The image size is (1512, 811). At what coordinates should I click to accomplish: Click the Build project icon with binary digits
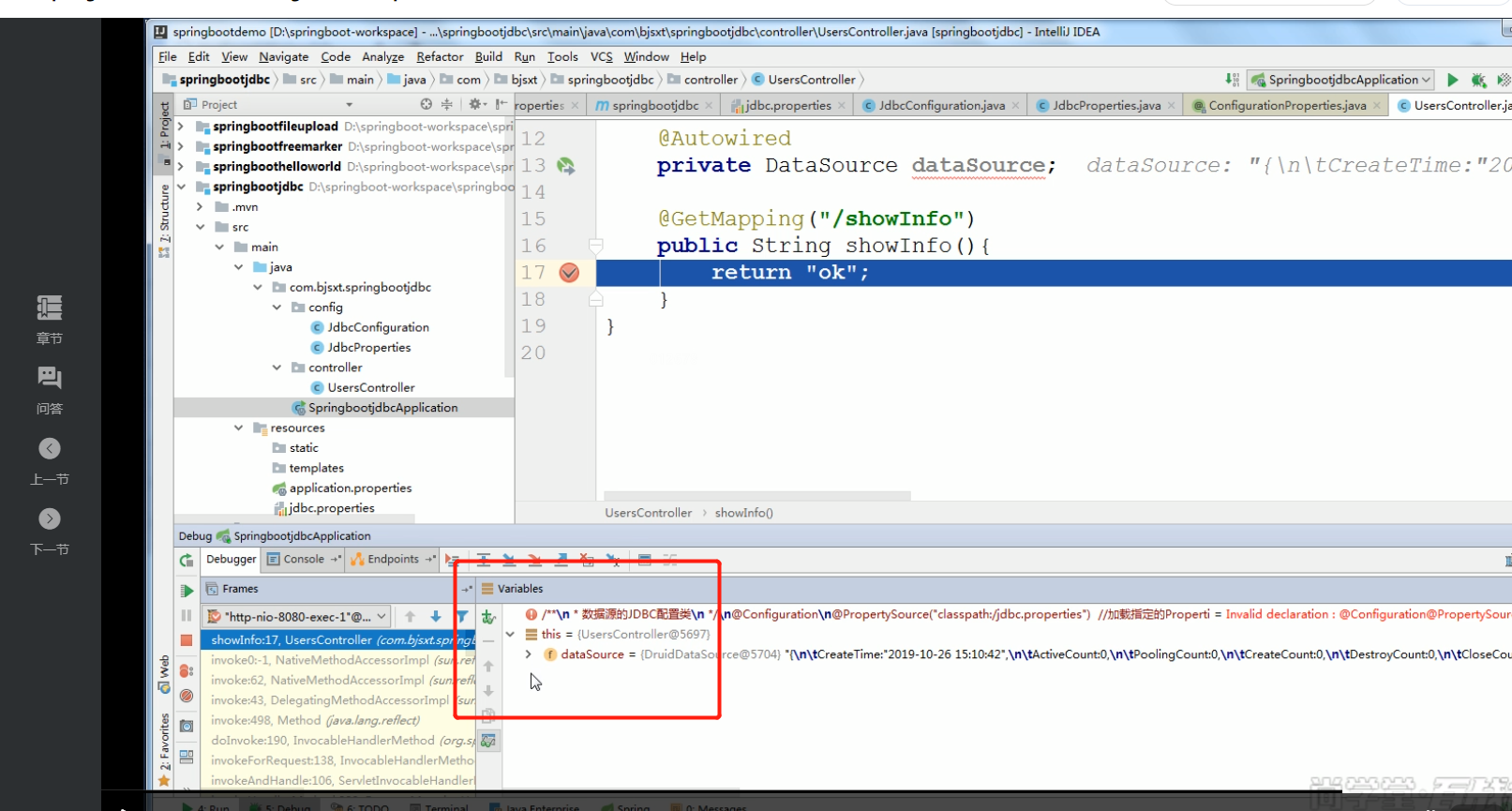[1232, 80]
